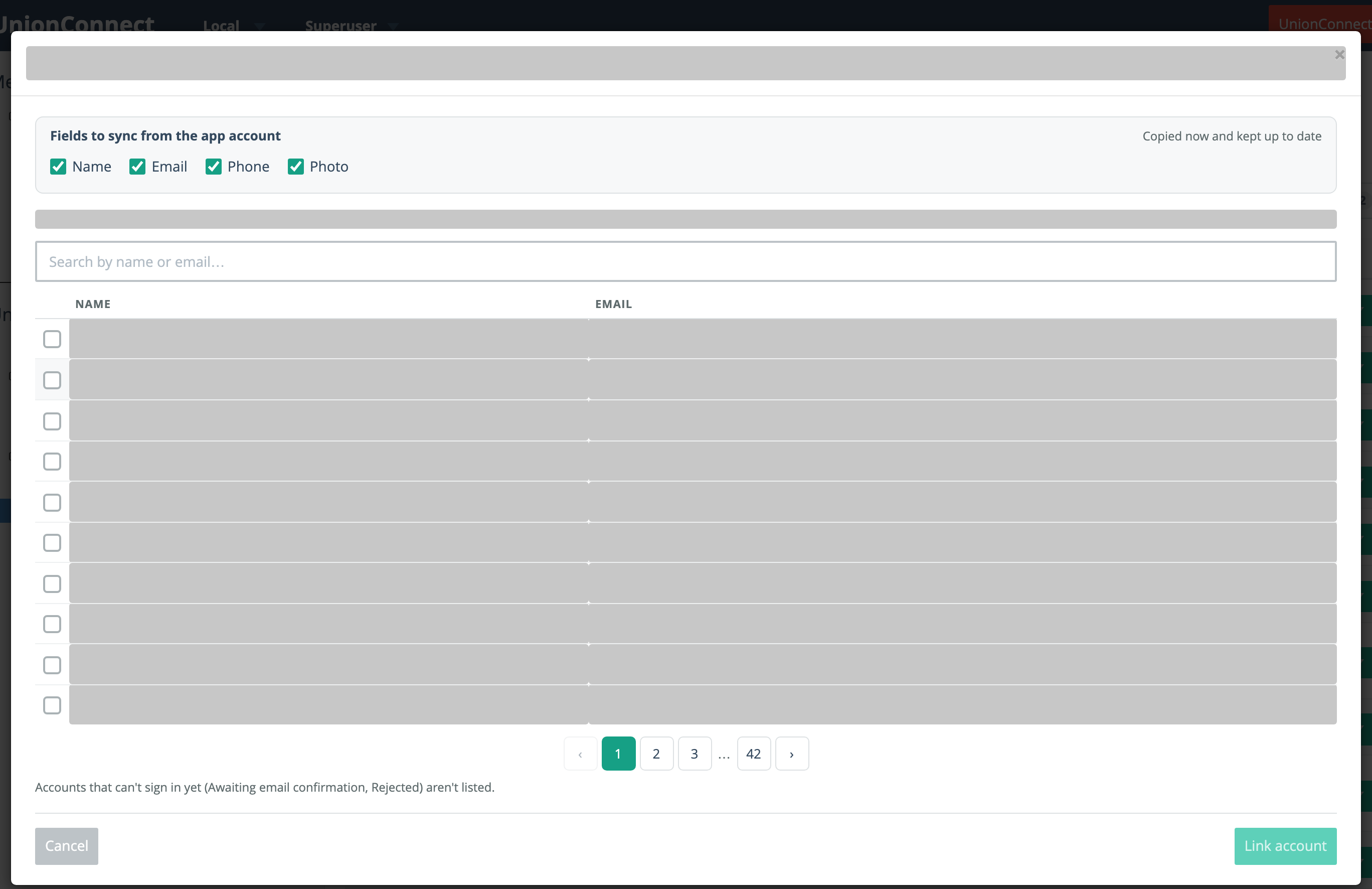
Task: Uncheck the Photo sync field
Action: [296, 167]
